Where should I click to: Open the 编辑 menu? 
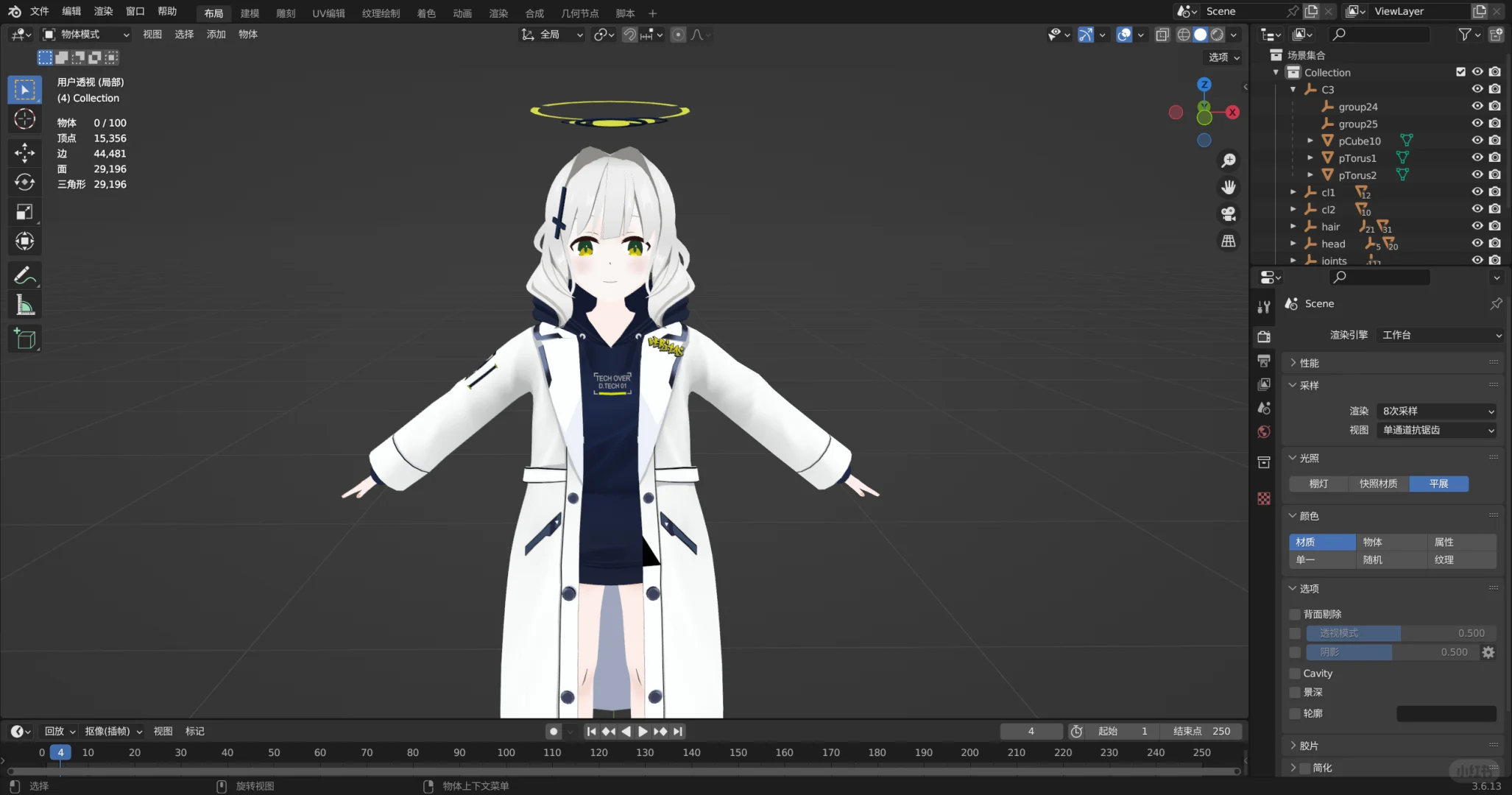pyautogui.click(x=71, y=11)
